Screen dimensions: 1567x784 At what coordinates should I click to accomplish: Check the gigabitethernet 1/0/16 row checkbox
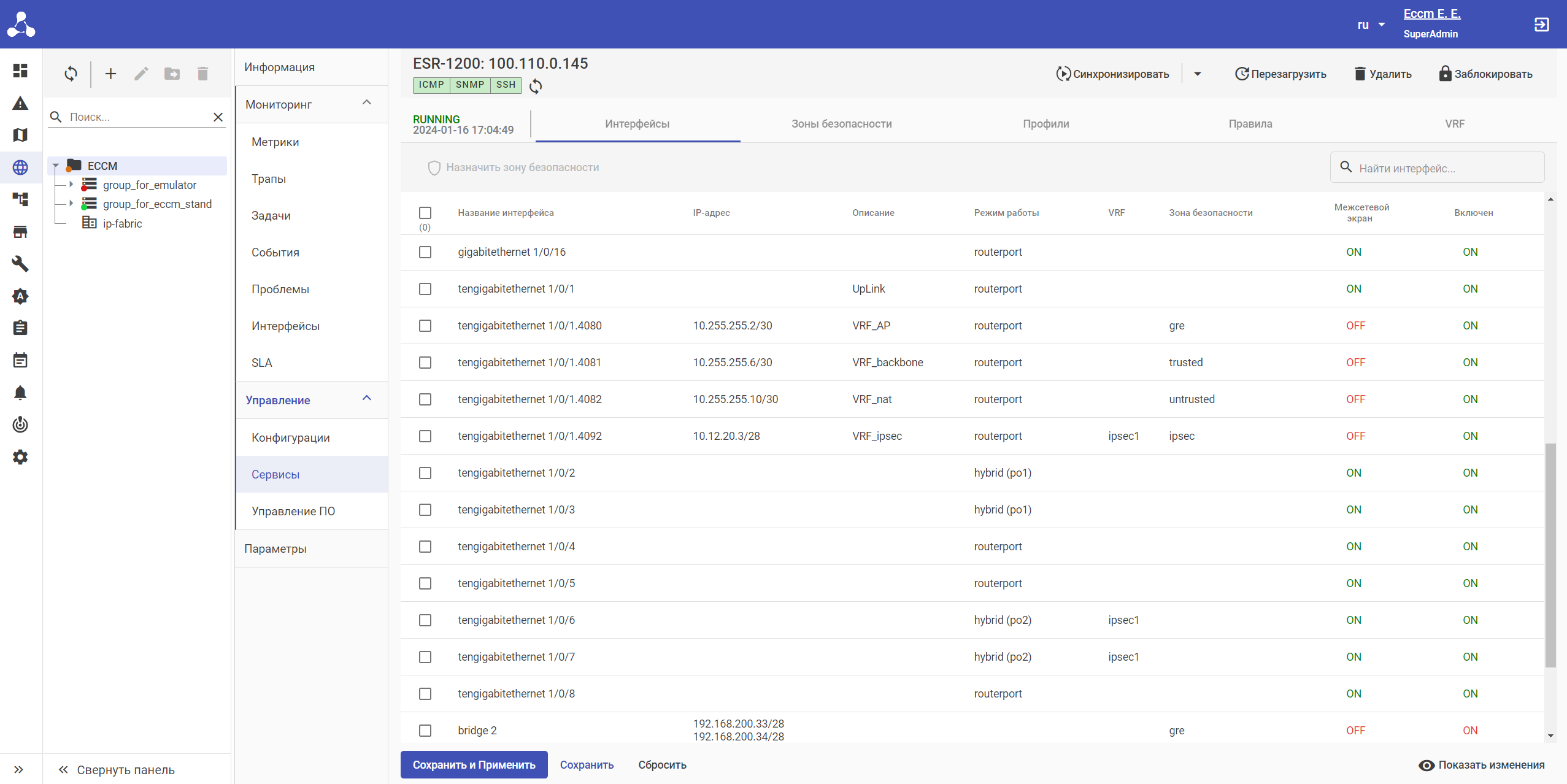coord(425,252)
